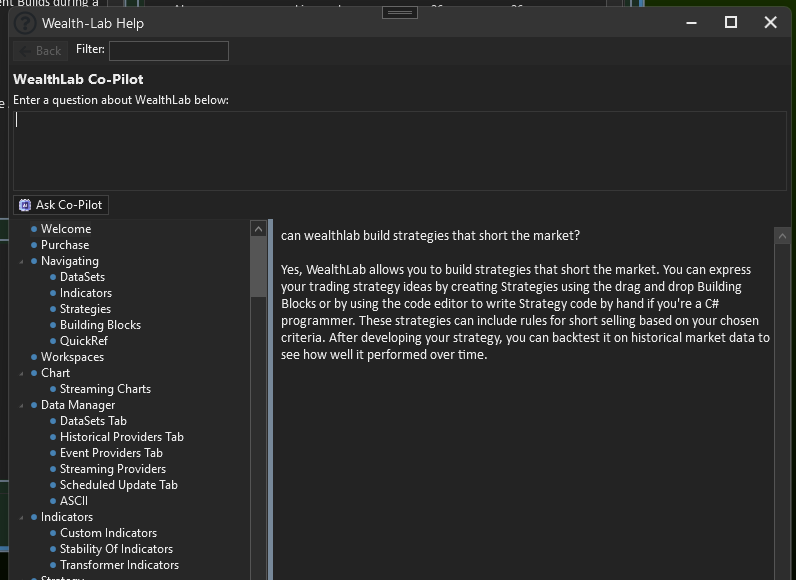
Task: Open the Scheduled Update Tab topic
Action: coord(119,485)
